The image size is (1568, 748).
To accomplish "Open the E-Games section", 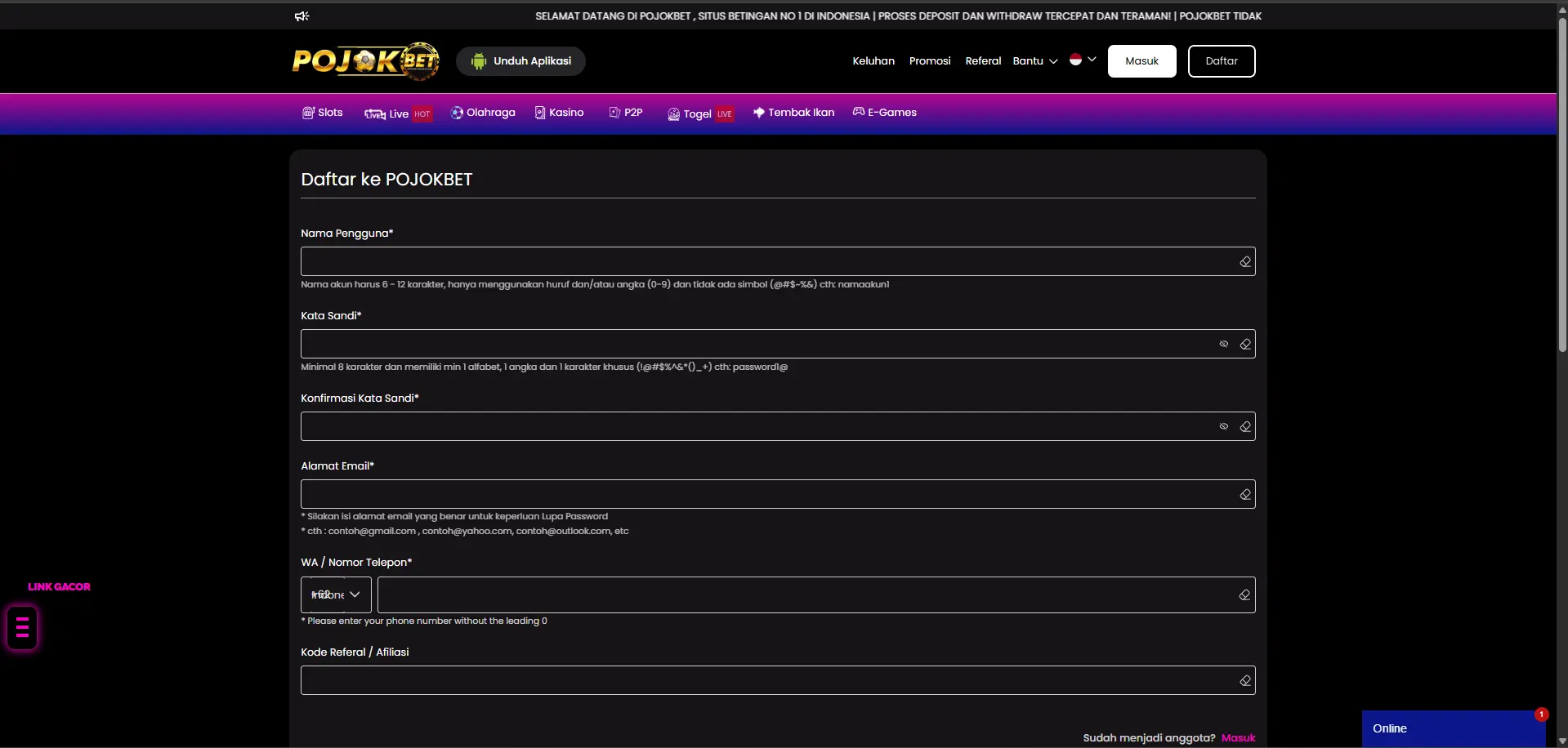I will 859,113.
